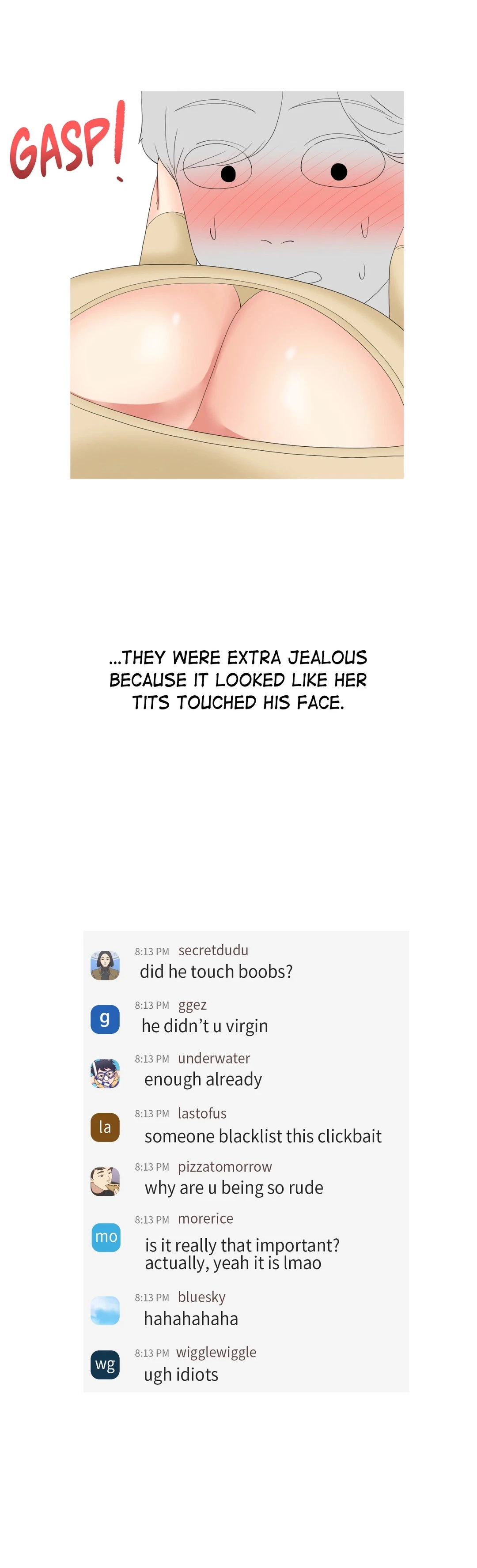
Task: Click secretdudu's profile avatar
Action: tap(105, 965)
